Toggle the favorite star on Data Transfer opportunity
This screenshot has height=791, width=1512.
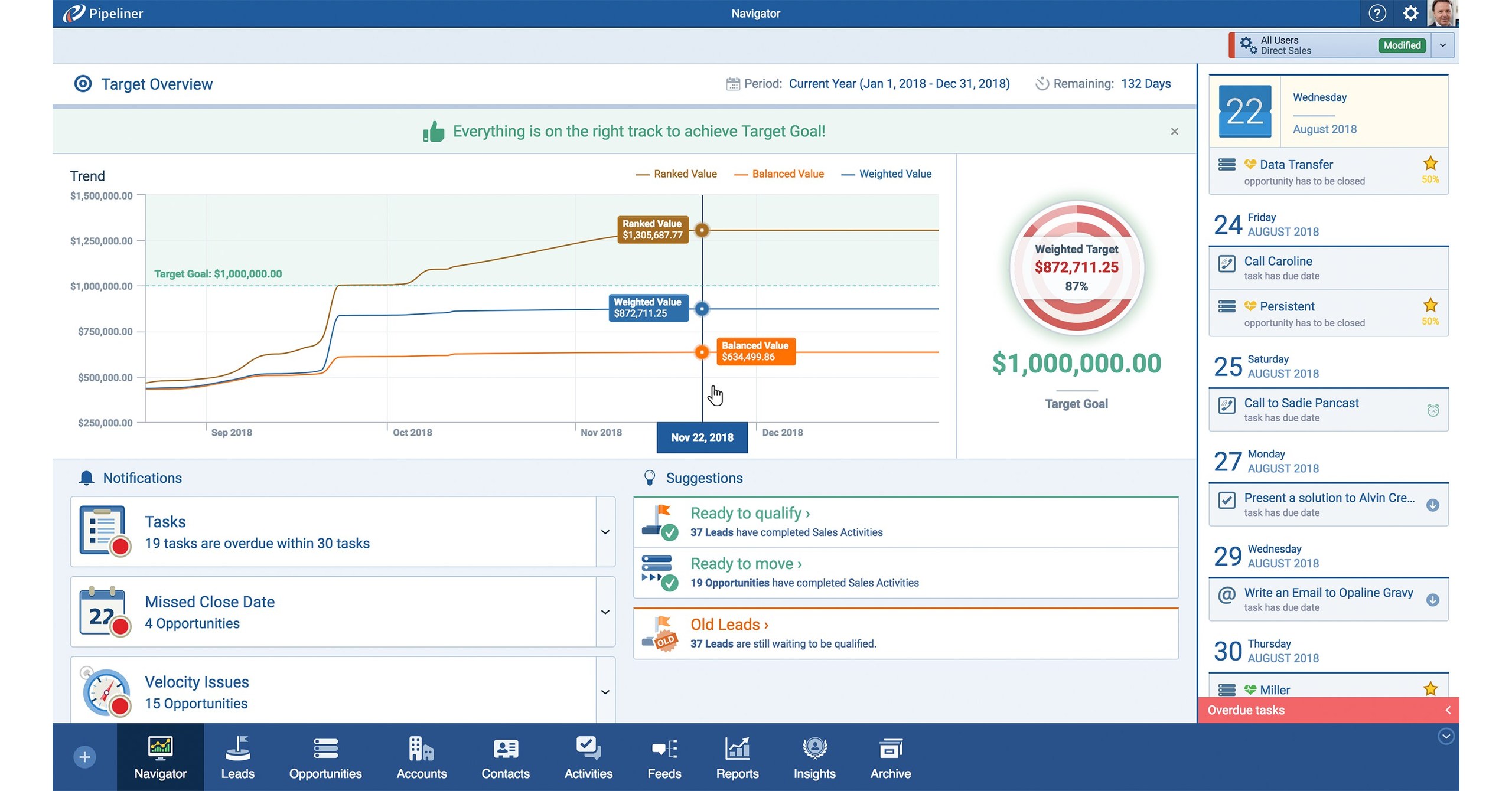coord(1430,163)
